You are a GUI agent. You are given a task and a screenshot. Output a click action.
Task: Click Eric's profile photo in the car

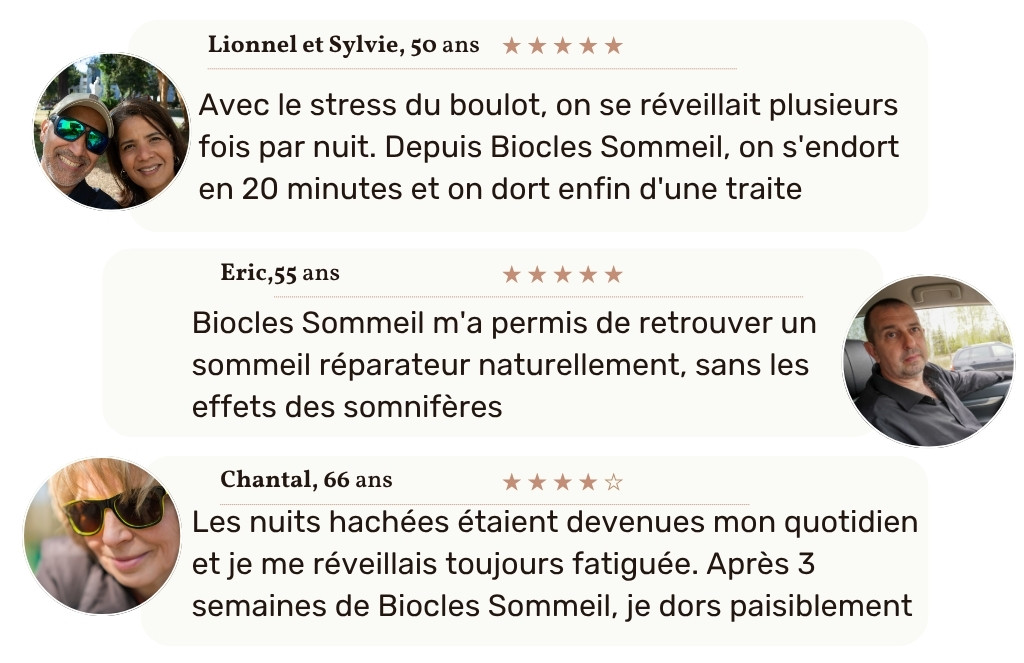click(929, 360)
